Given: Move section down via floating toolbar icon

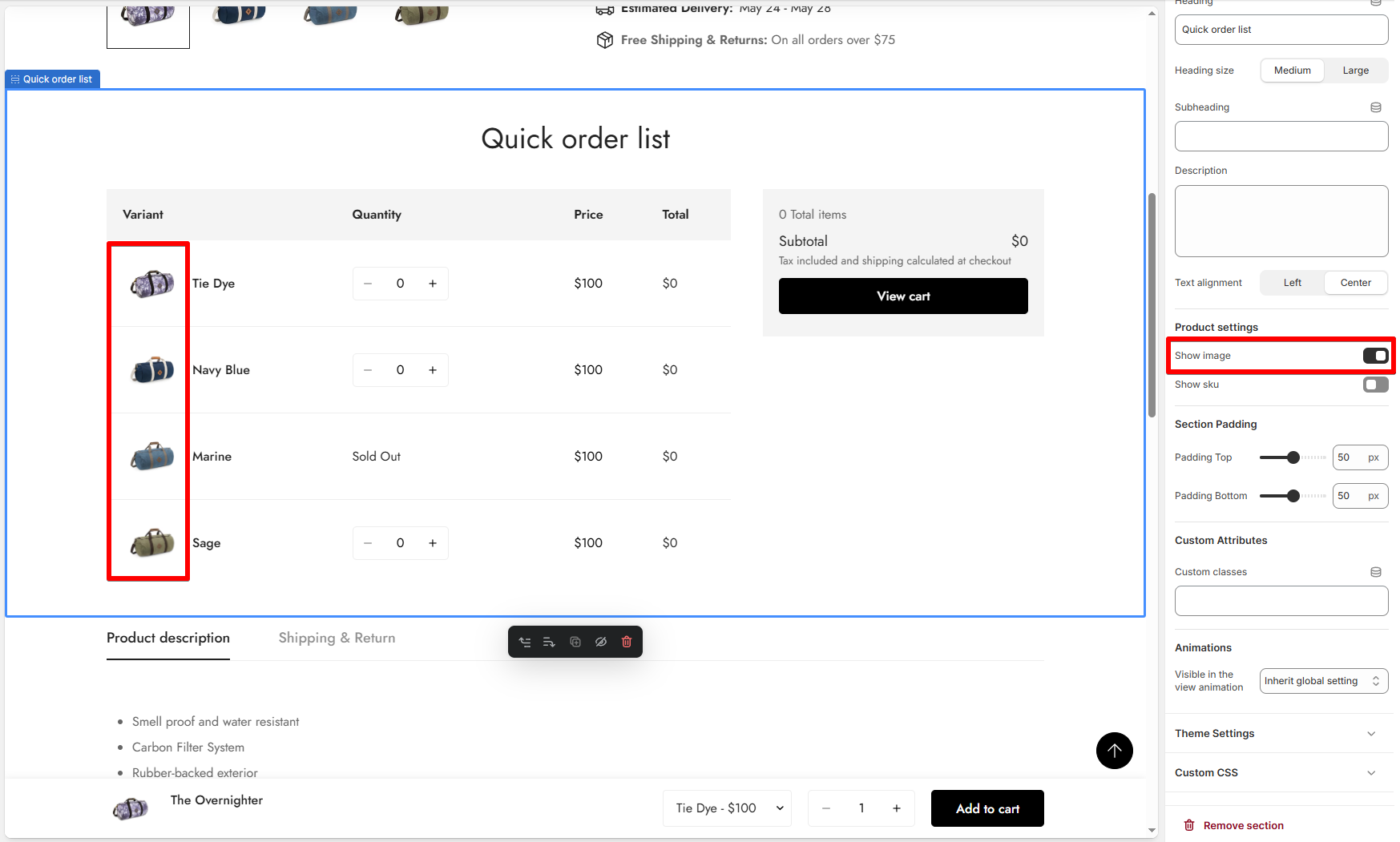Looking at the screenshot, I should click(549, 642).
